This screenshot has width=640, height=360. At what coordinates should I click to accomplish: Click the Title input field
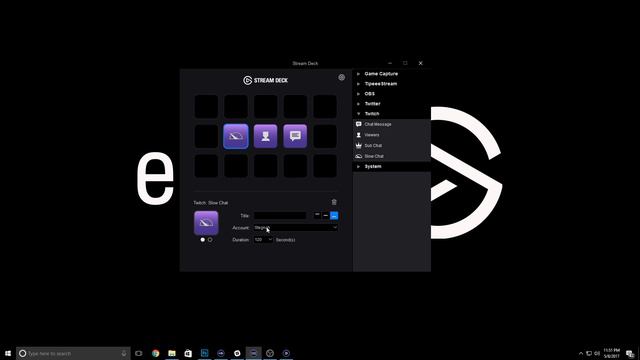(280, 216)
